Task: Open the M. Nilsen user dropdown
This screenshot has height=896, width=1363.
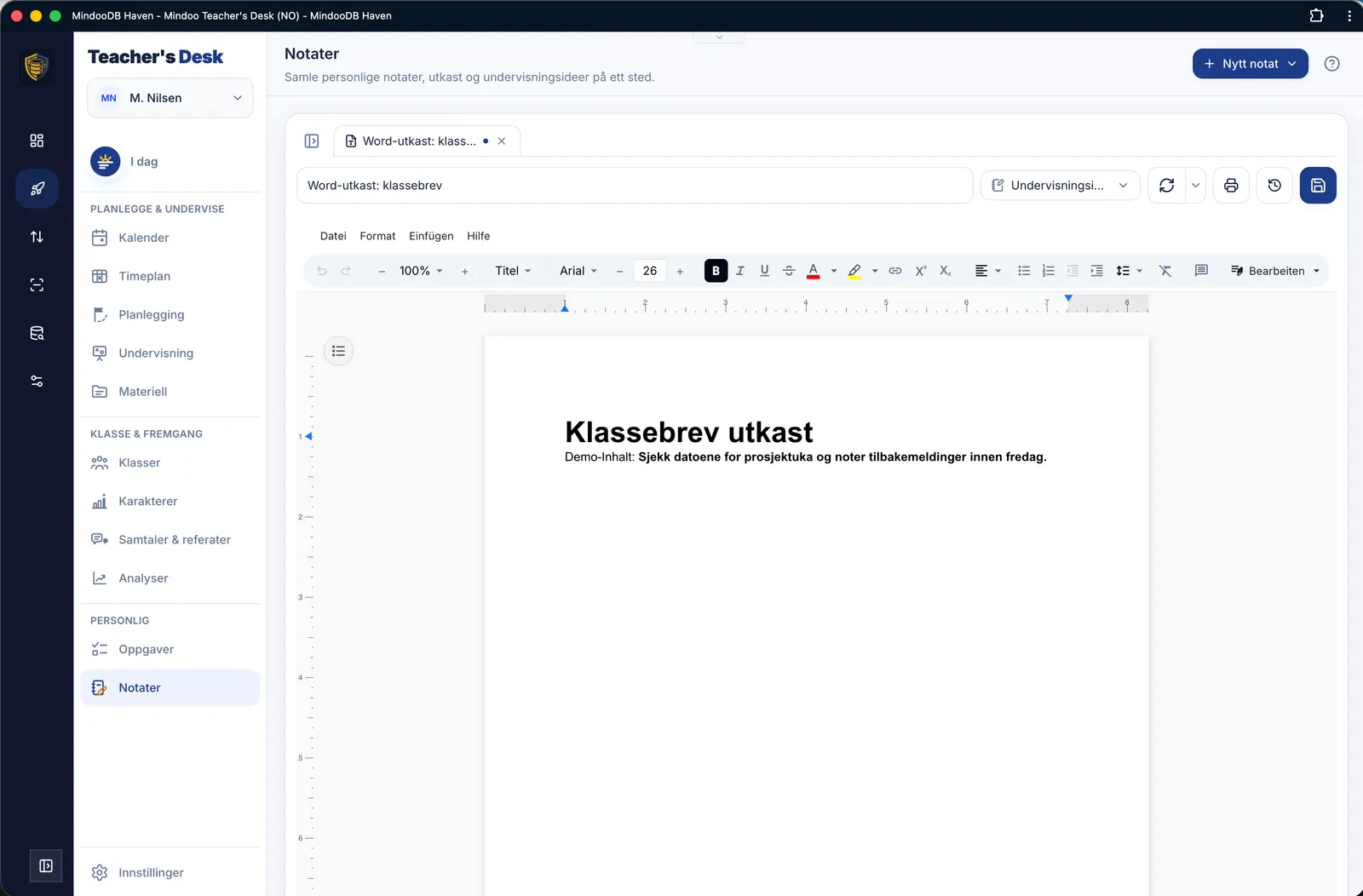Action: 170,98
